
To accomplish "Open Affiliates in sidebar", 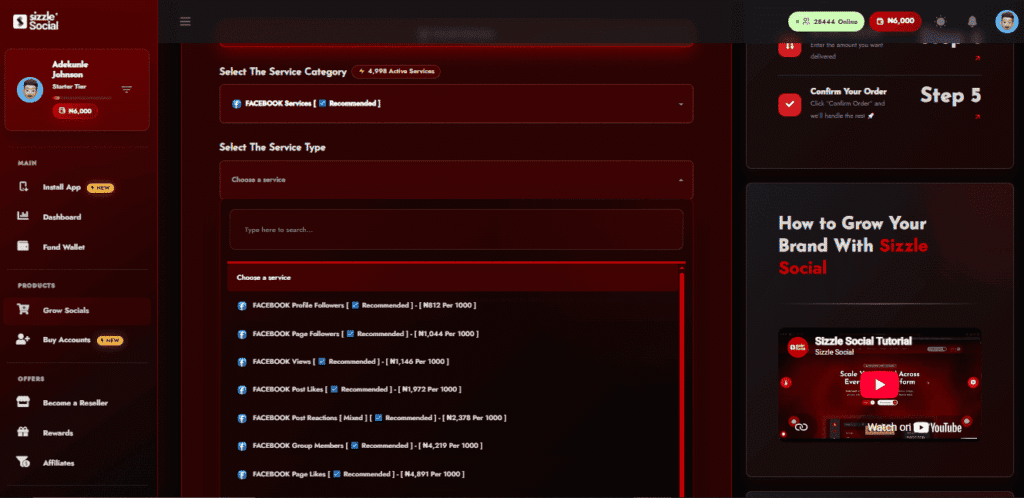I will pyautogui.click(x=58, y=463).
